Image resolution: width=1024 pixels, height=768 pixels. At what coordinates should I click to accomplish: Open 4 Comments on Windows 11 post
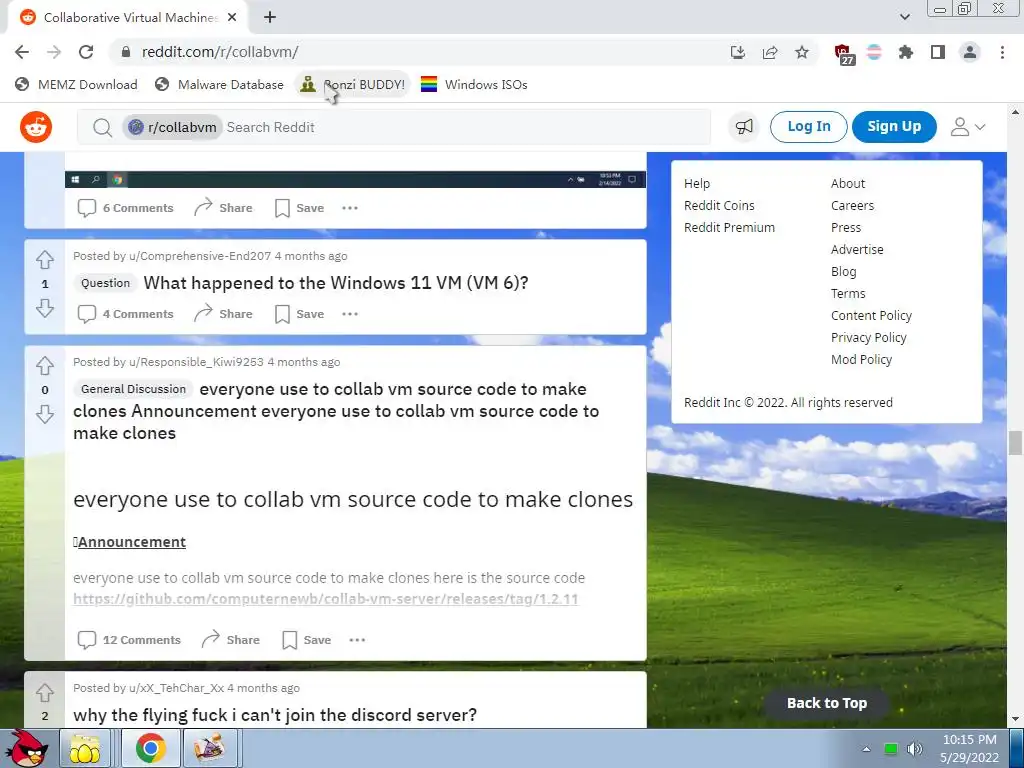126,314
